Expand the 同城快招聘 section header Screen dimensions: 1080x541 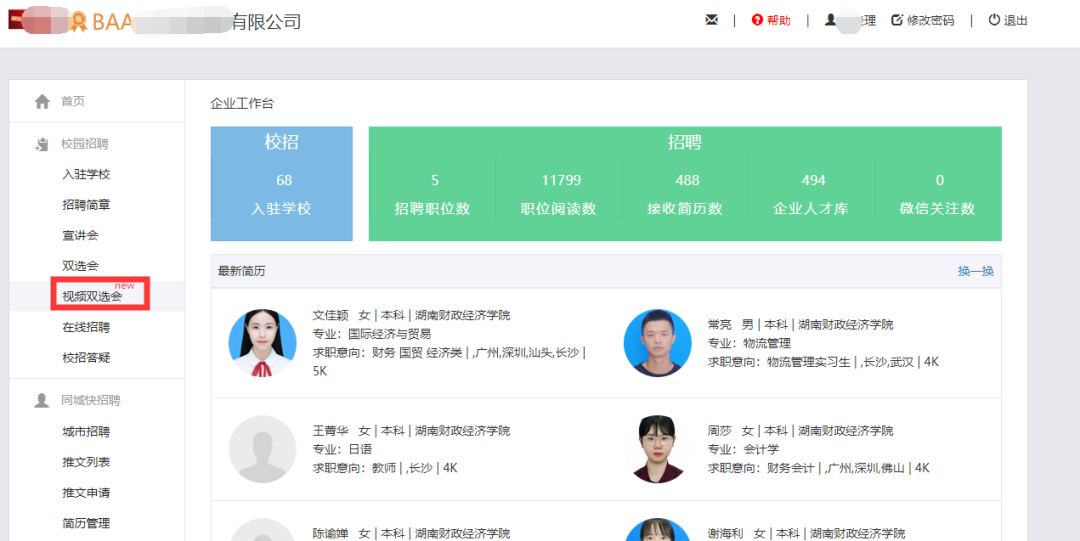pos(91,400)
